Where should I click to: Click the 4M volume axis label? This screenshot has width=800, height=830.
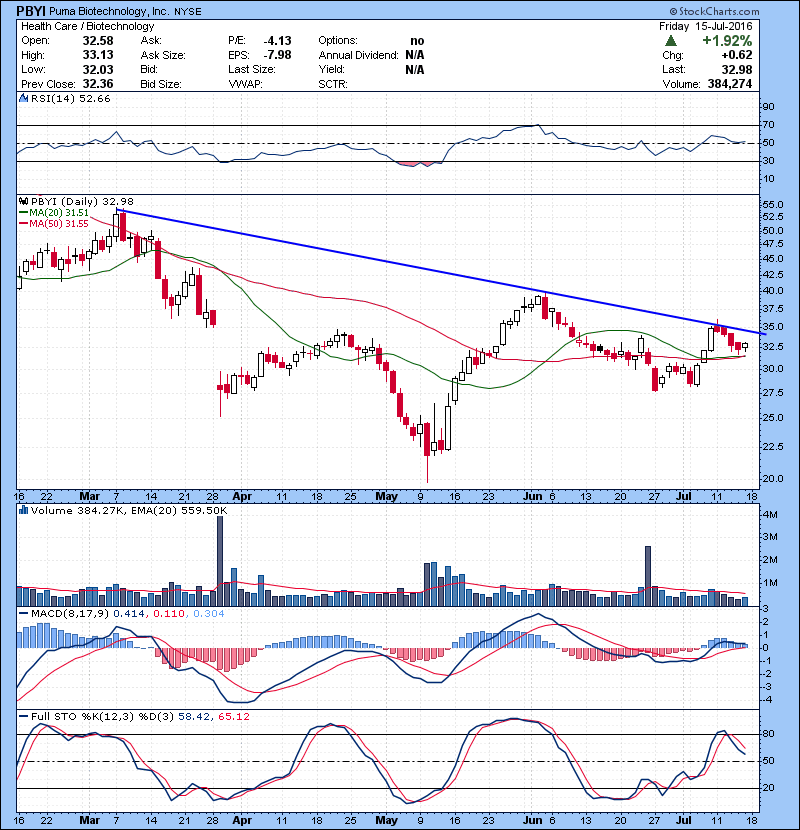770,515
